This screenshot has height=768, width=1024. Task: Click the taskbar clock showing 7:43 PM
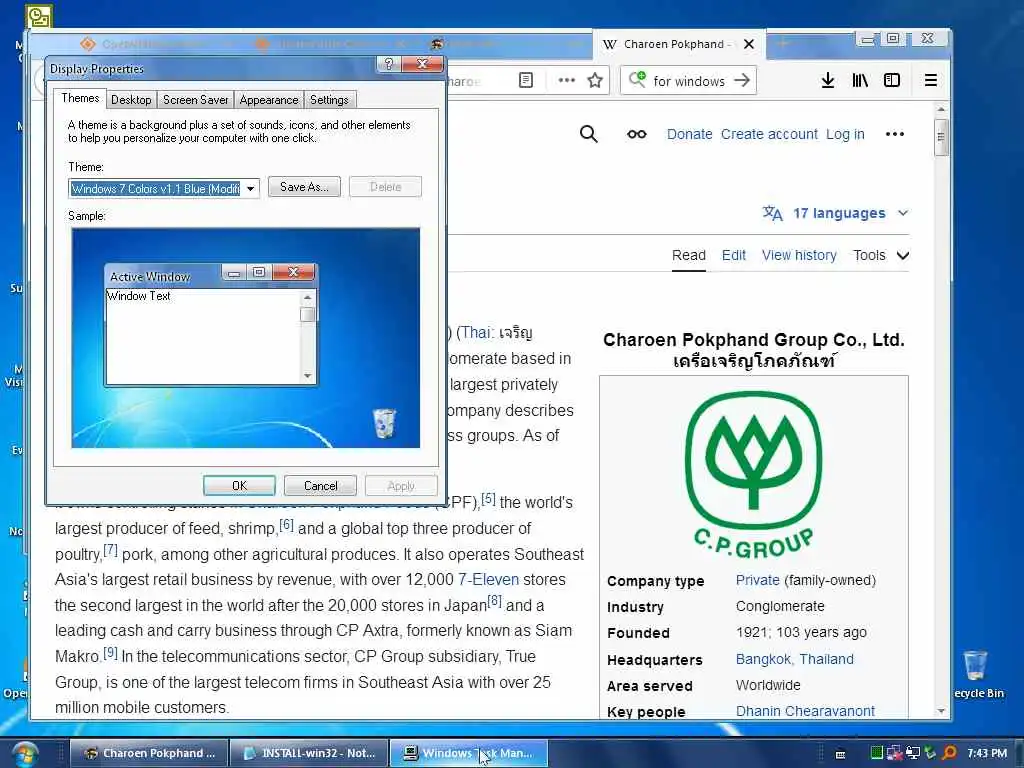[987, 753]
